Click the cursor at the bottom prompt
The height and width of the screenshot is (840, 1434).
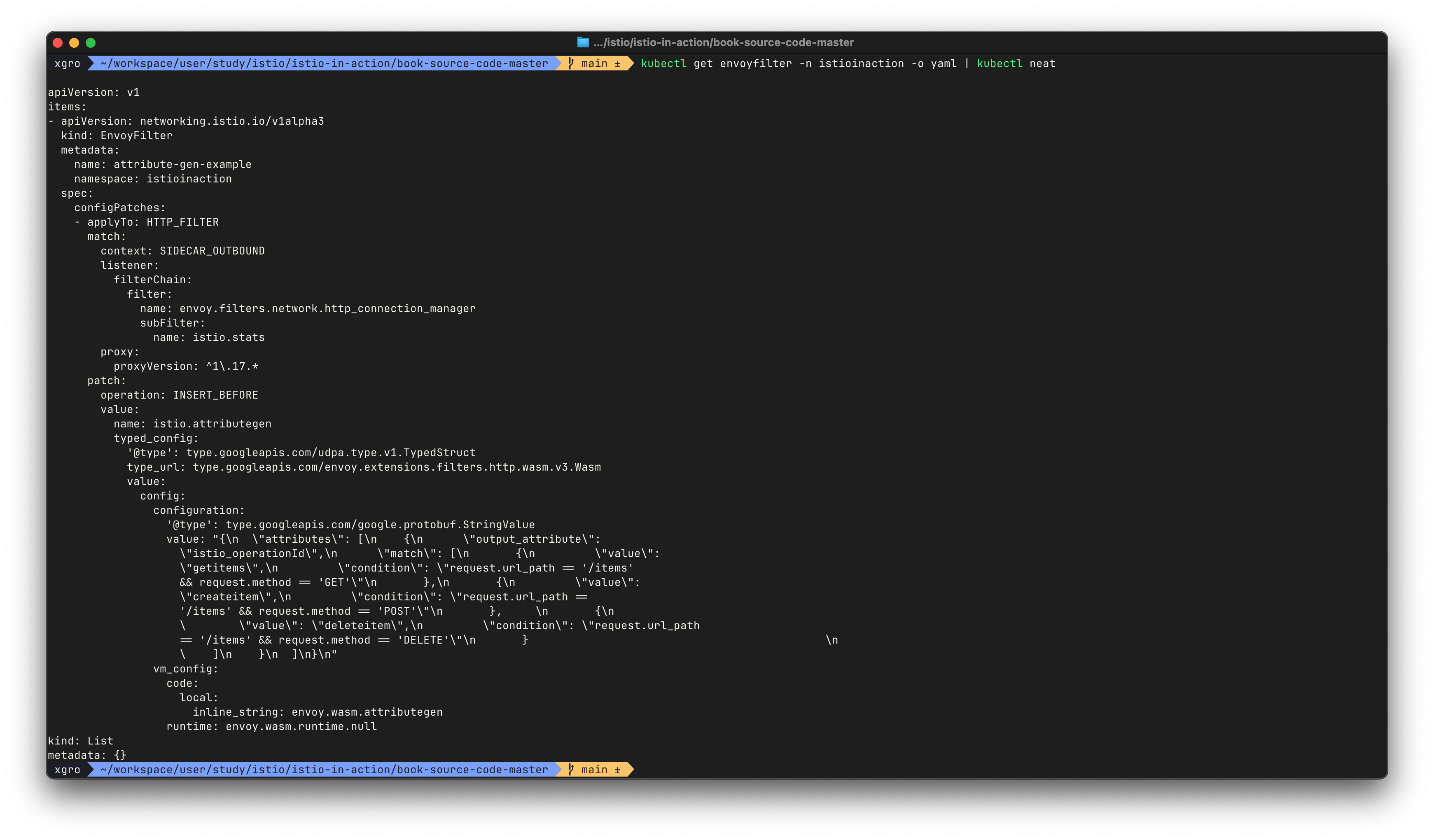[x=641, y=770]
